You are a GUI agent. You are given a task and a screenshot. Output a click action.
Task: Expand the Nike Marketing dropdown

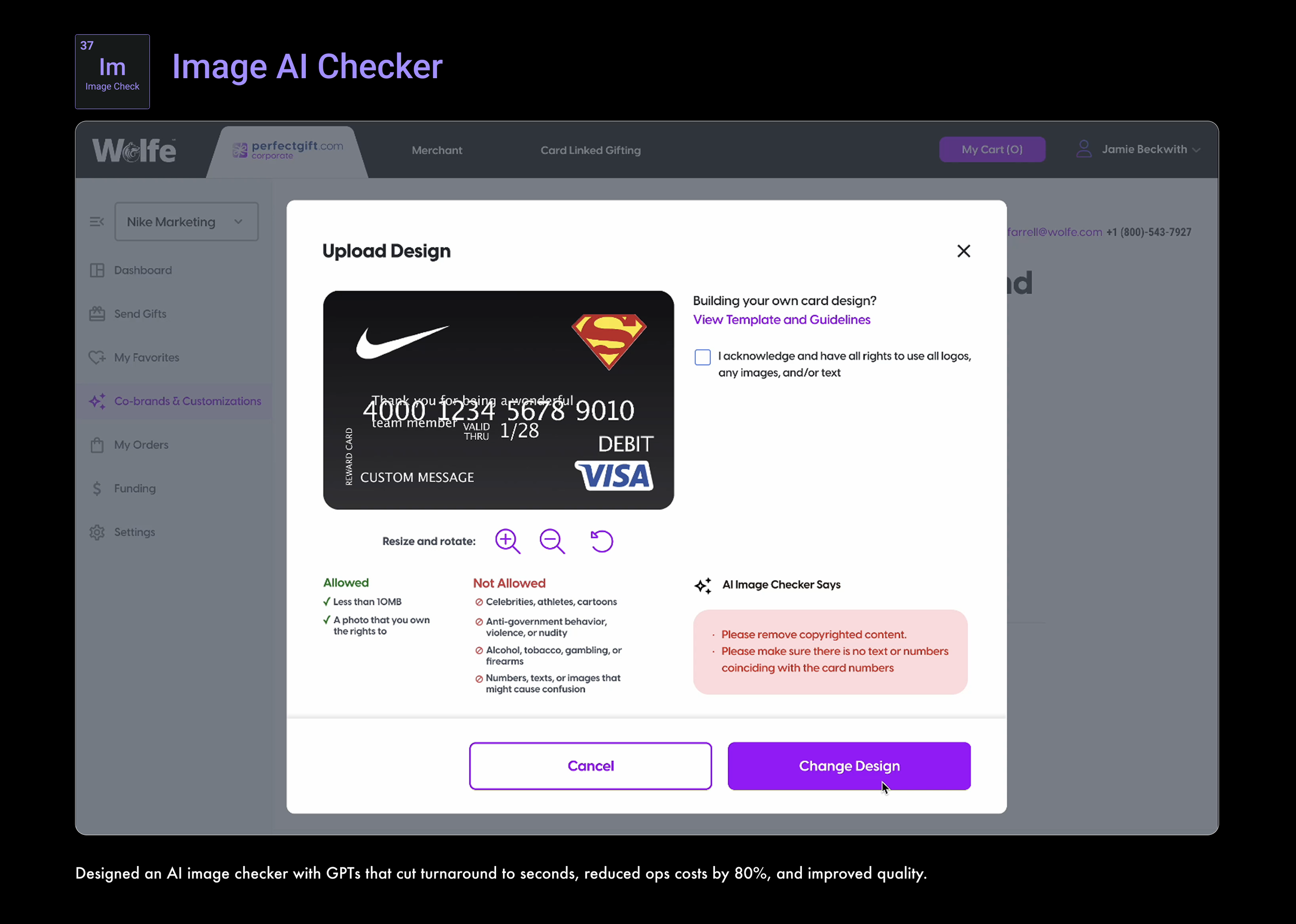click(186, 222)
